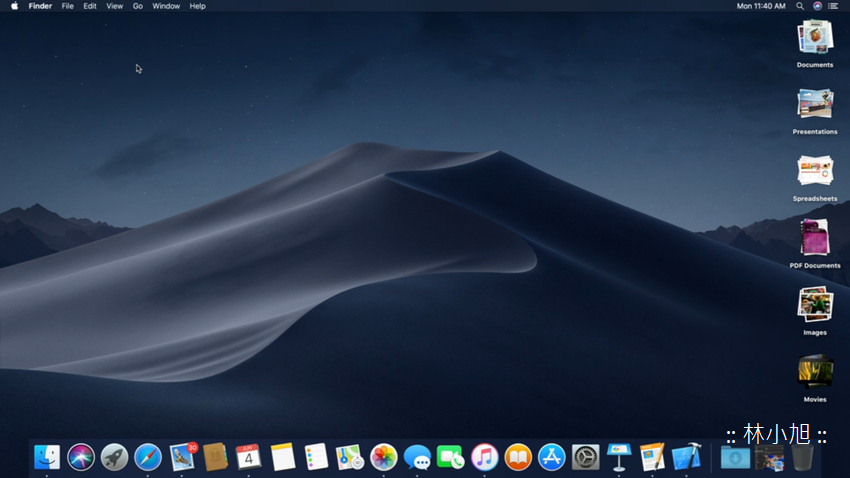Open the Edit menu

coord(90,6)
